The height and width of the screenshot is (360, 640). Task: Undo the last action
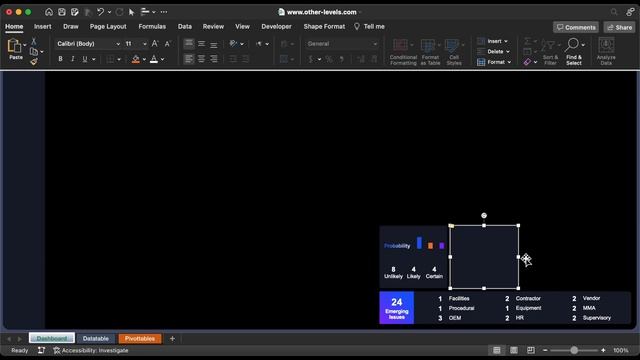[100, 12]
